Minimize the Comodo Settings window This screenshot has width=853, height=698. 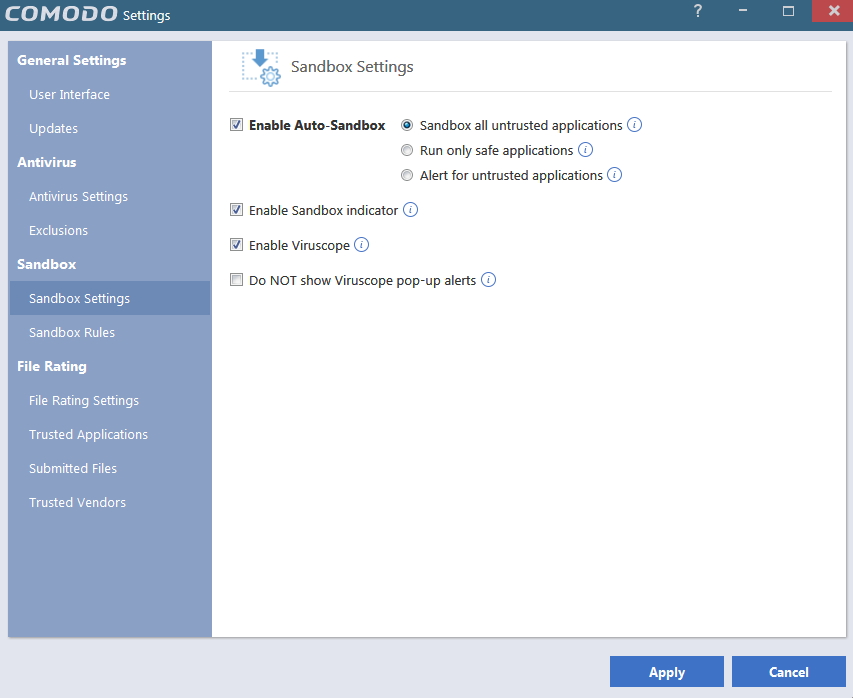pyautogui.click(x=743, y=11)
